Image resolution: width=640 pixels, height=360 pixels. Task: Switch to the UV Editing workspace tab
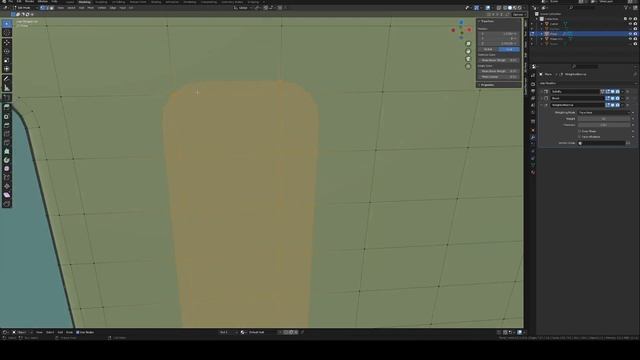tap(118, 2)
